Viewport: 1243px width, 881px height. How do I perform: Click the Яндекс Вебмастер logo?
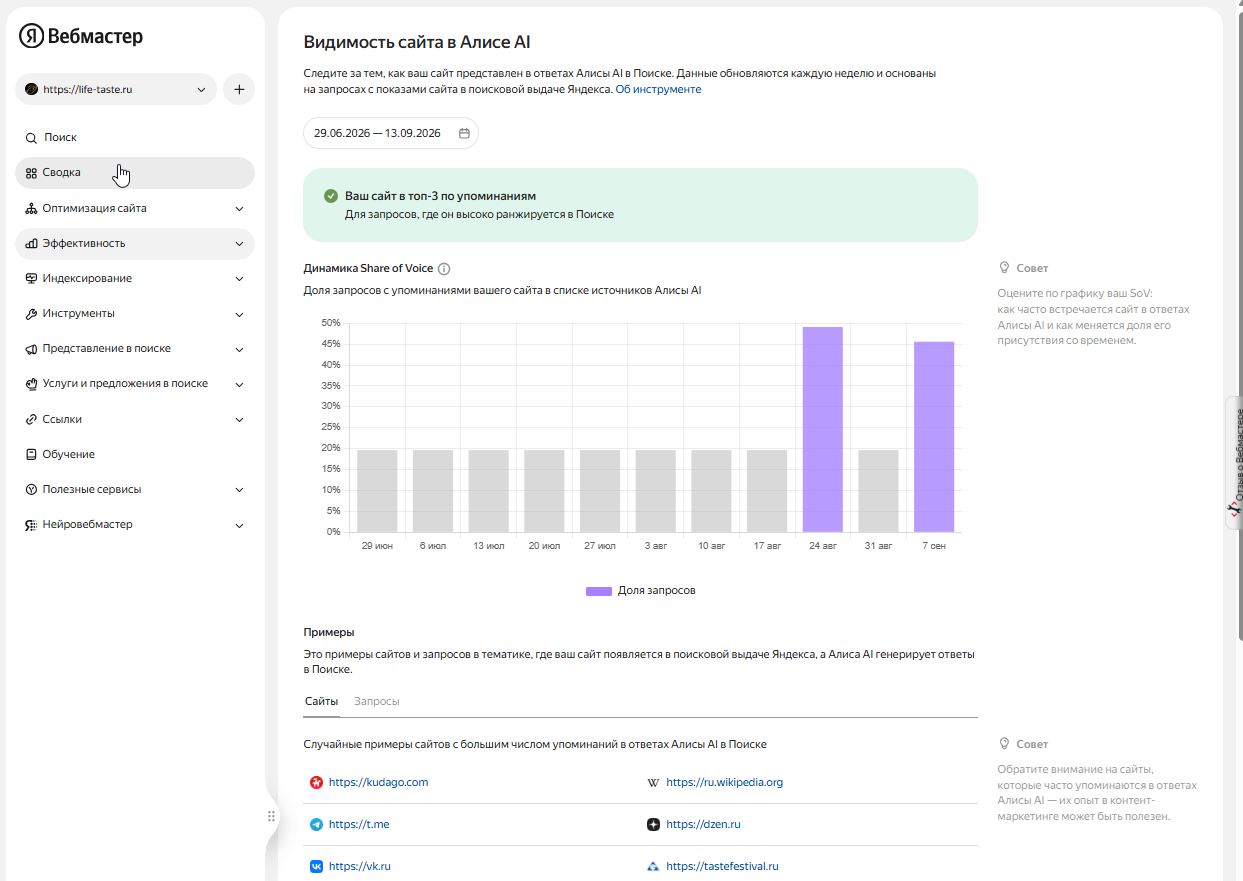pyautogui.click(x=81, y=36)
